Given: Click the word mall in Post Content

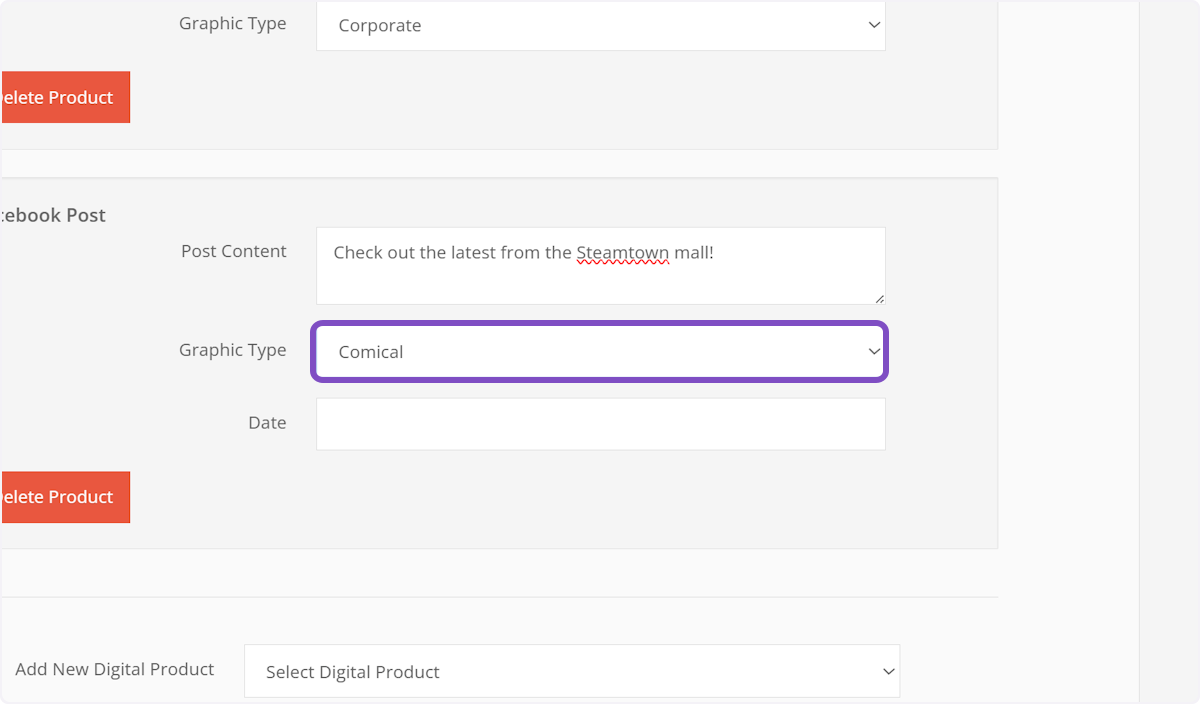Looking at the screenshot, I should (691, 253).
